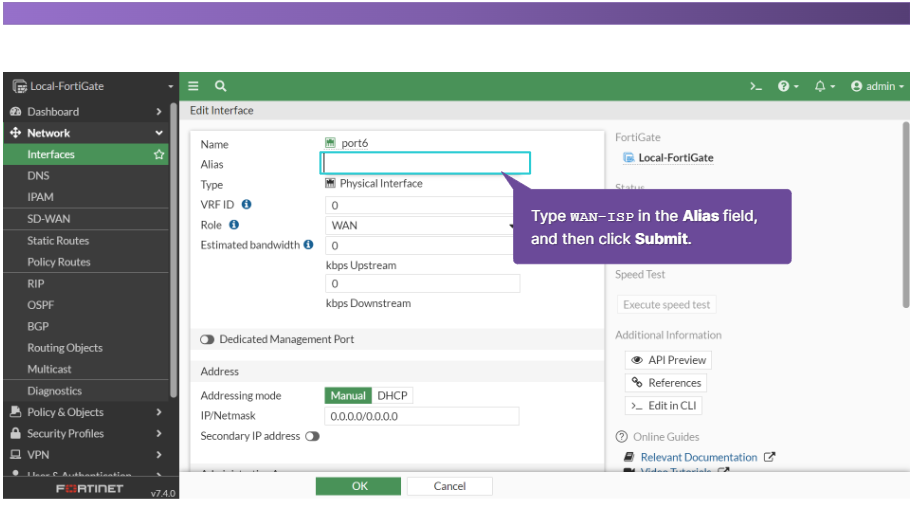Click the v7.4.0 version text

(162, 493)
